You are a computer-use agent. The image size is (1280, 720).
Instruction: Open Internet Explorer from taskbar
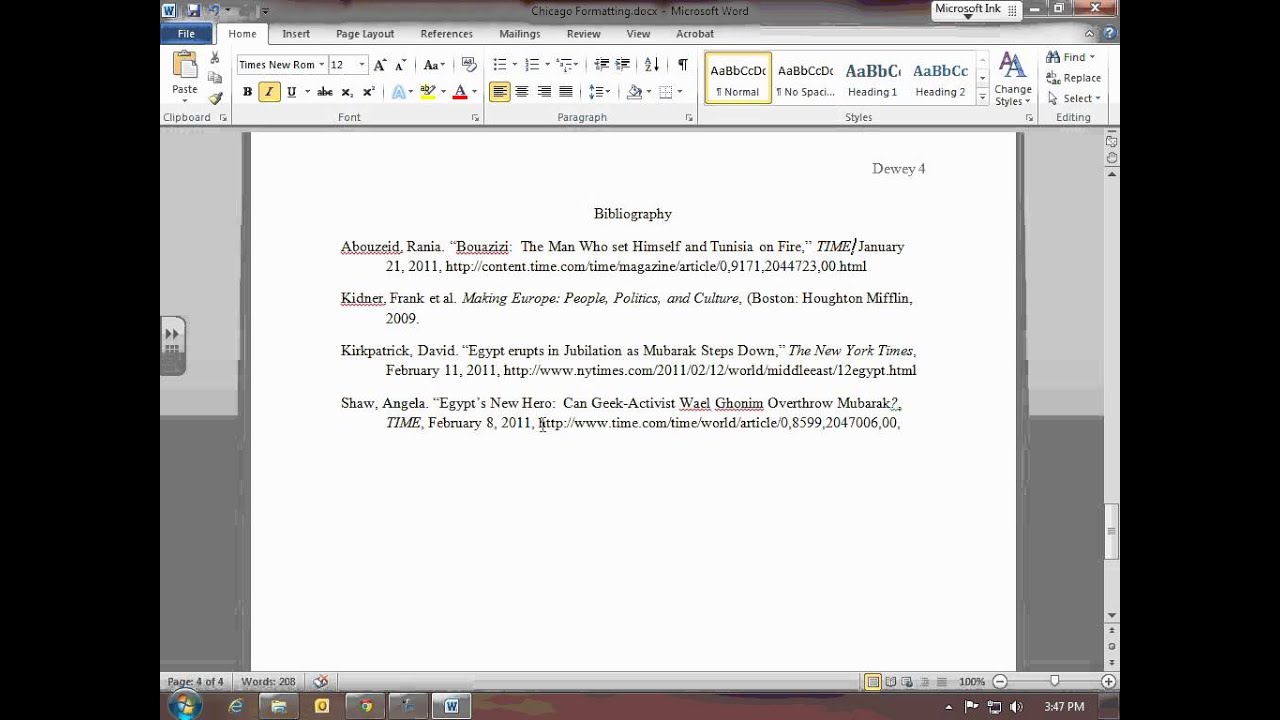point(236,706)
